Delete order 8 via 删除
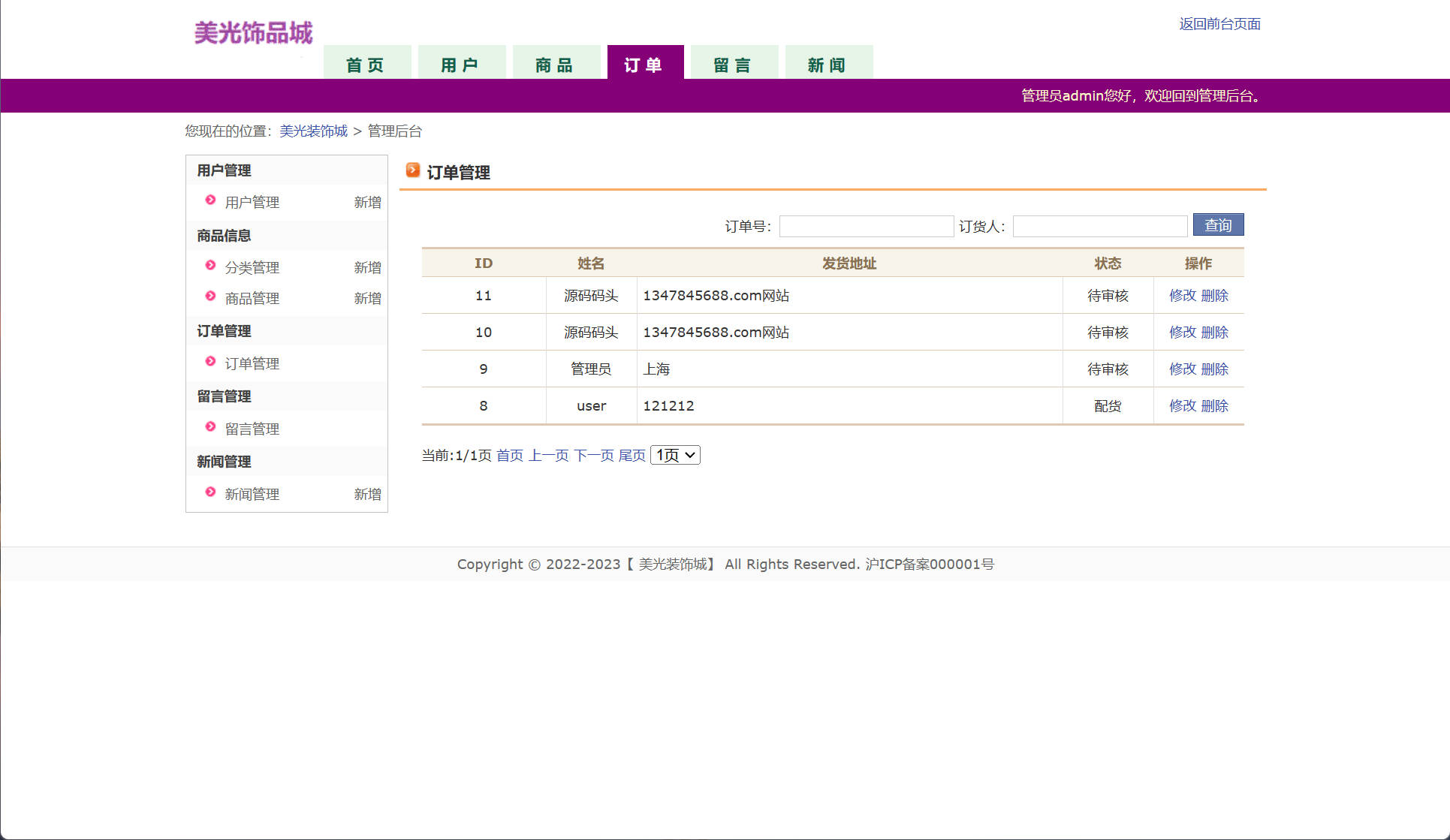The height and width of the screenshot is (840, 1450). click(1214, 406)
